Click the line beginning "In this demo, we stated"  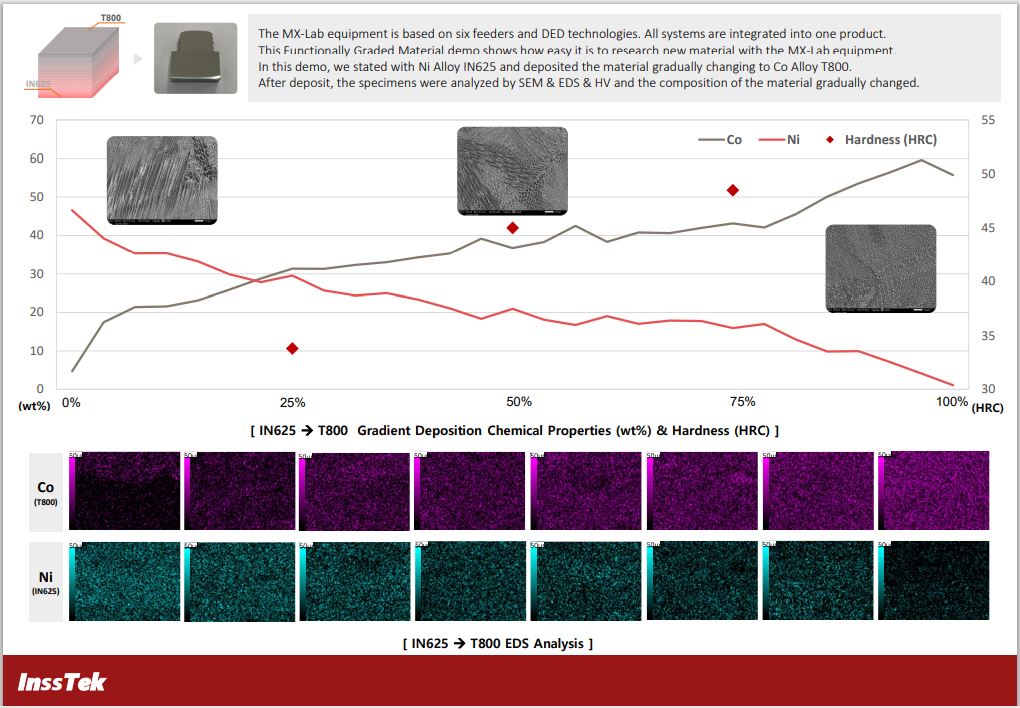click(554, 66)
